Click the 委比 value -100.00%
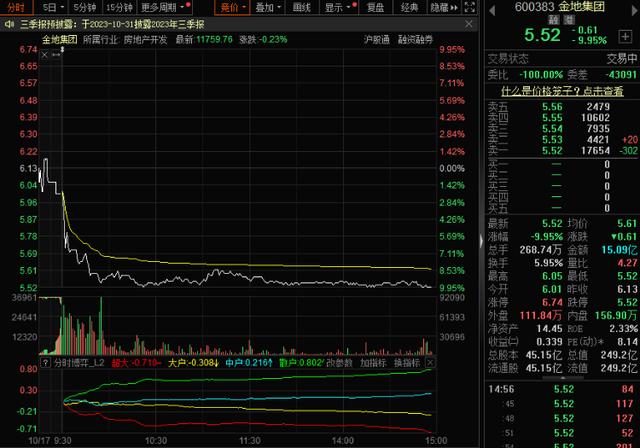 [541, 75]
